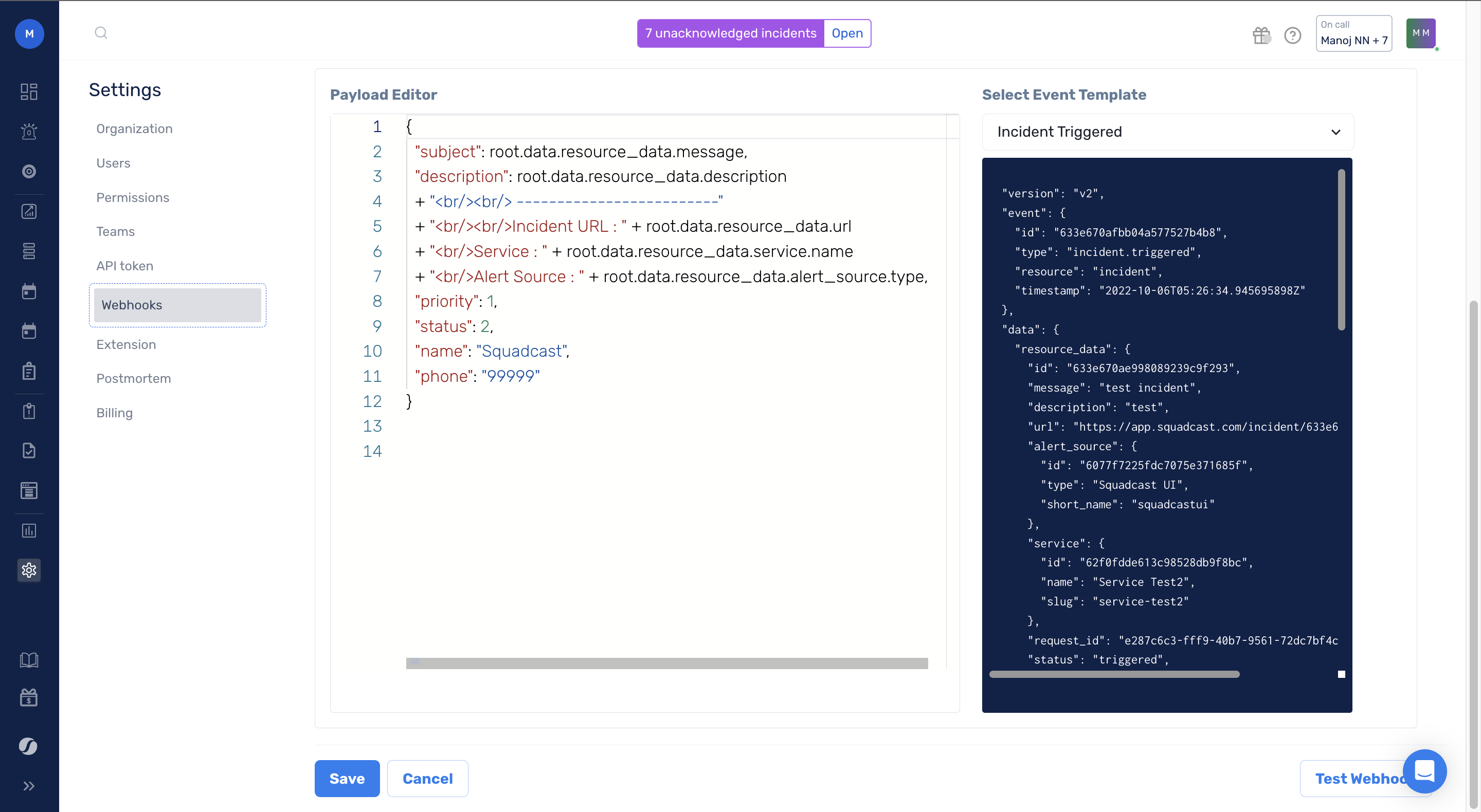Viewport: 1481px width, 812px height.
Task: Click the search magnifier icon
Action: tap(101, 33)
